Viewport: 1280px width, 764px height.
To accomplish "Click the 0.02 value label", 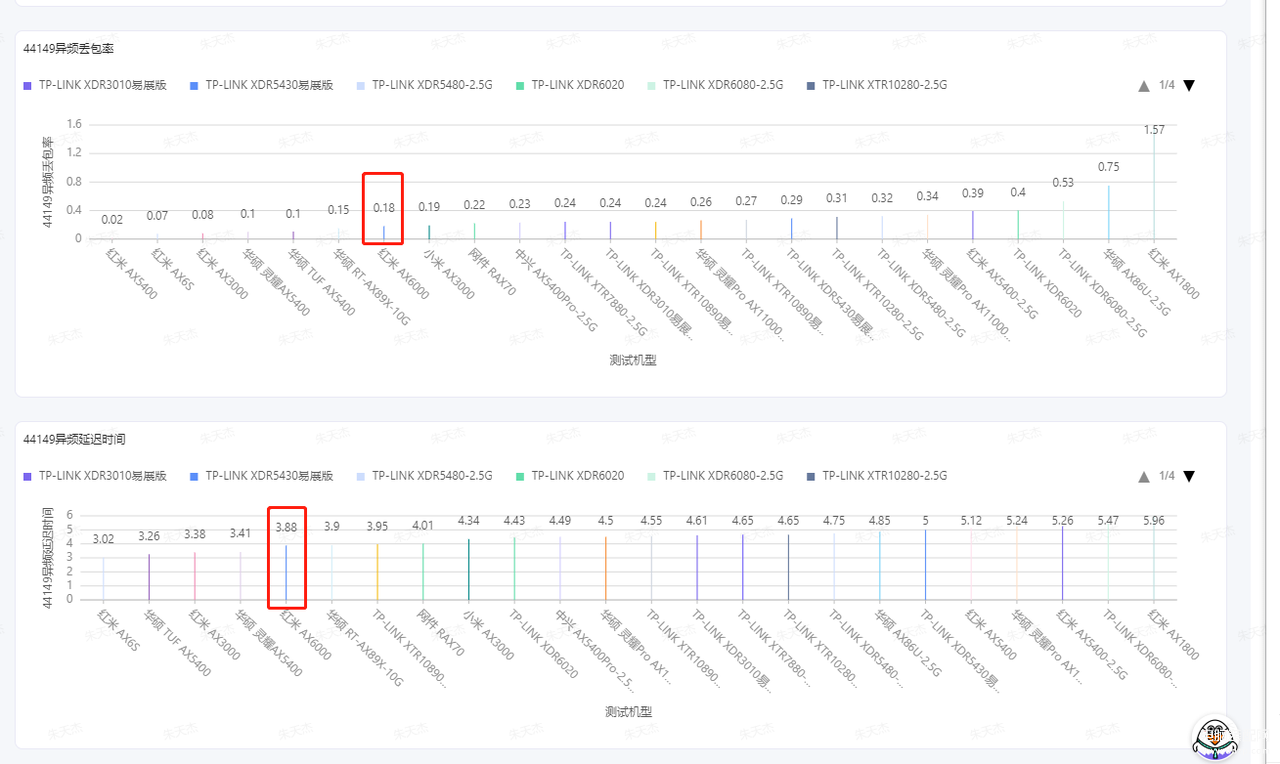I will click(112, 220).
